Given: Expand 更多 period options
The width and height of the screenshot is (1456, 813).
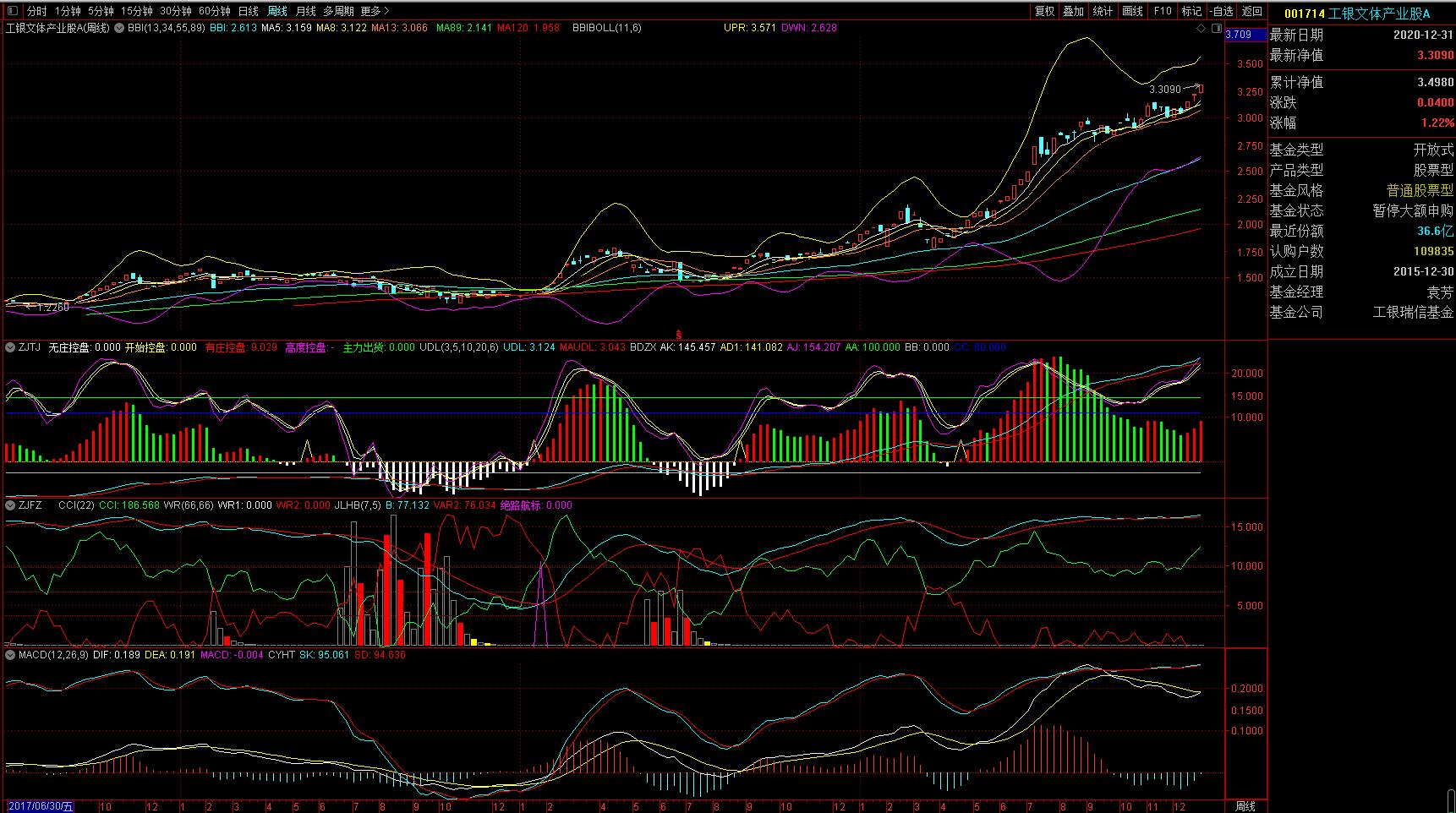Looking at the screenshot, I should (x=375, y=11).
